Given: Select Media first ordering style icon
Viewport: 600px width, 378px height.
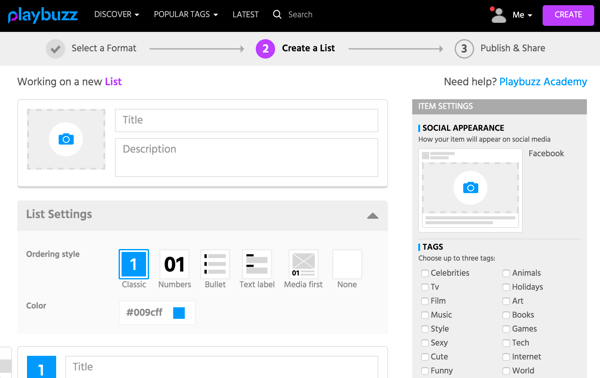Looking at the screenshot, I should pos(303,264).
